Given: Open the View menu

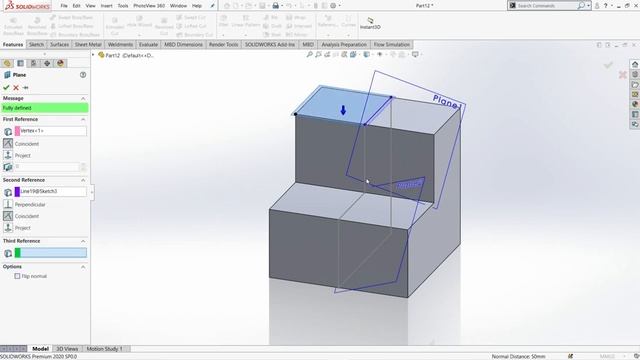Looking at the screenshot, I should point(91,6).
